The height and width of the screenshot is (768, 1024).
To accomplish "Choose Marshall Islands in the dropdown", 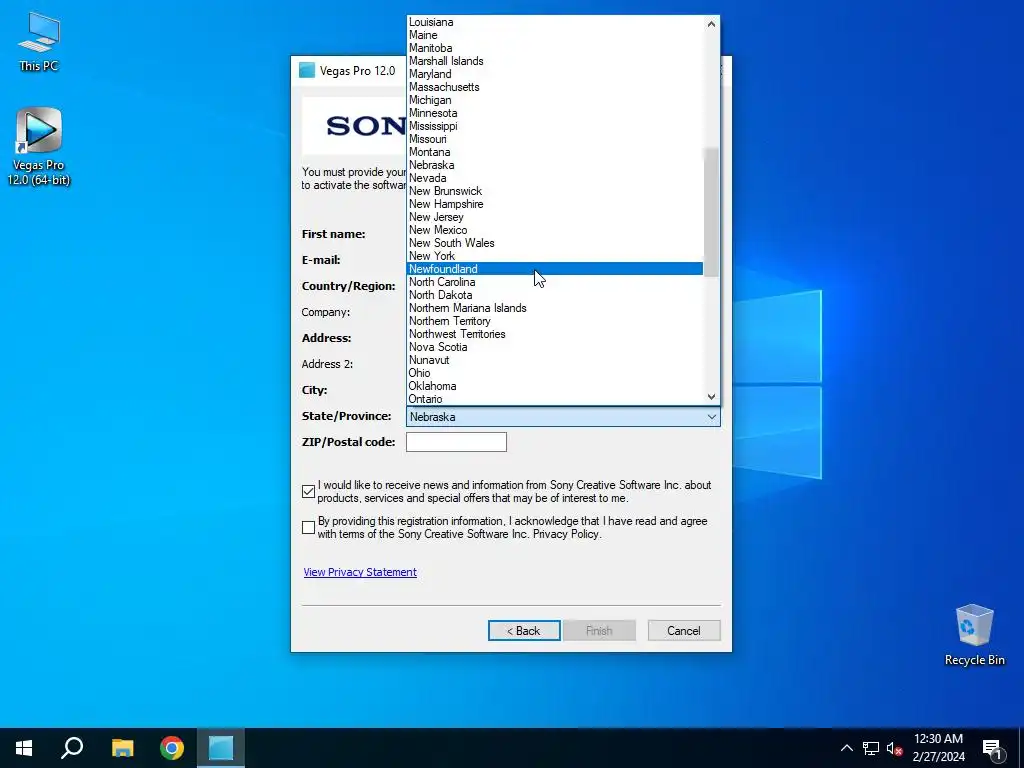I will pos(554,61).
